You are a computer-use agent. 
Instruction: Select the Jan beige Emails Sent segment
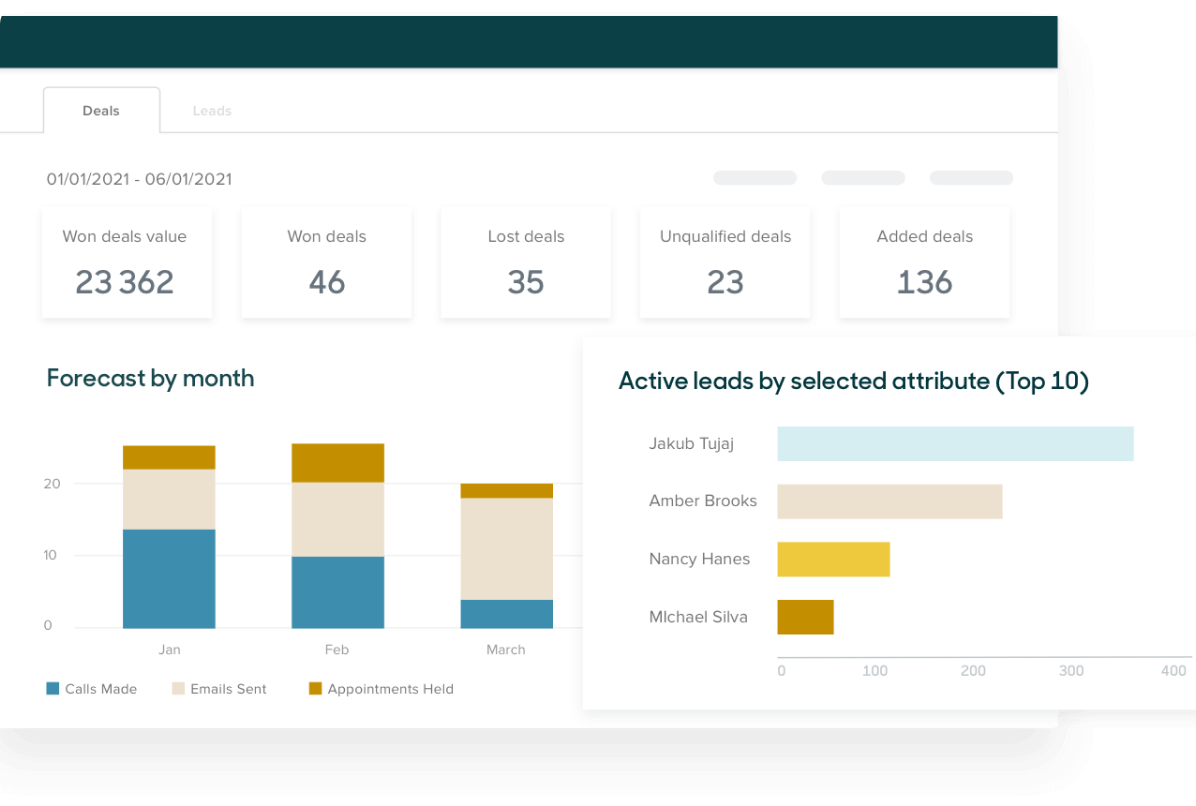169,499
